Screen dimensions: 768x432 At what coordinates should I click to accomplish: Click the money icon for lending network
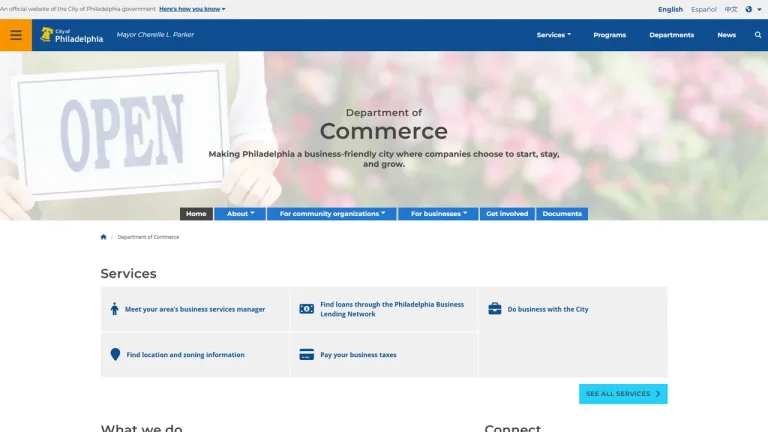pyautogui.click(x=307, y=309)
